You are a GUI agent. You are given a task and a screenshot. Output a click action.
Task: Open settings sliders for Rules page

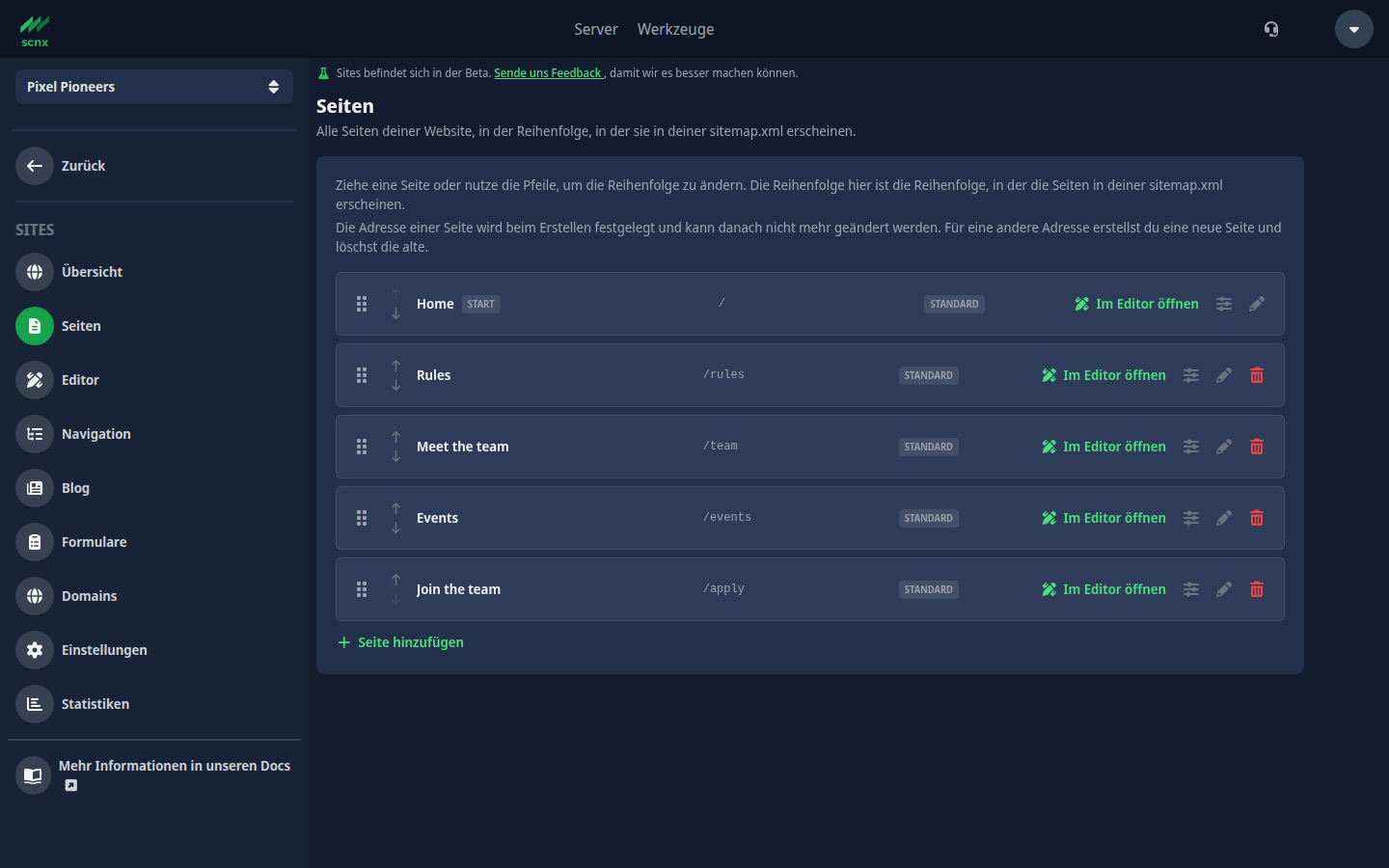tap(1191, 375)
